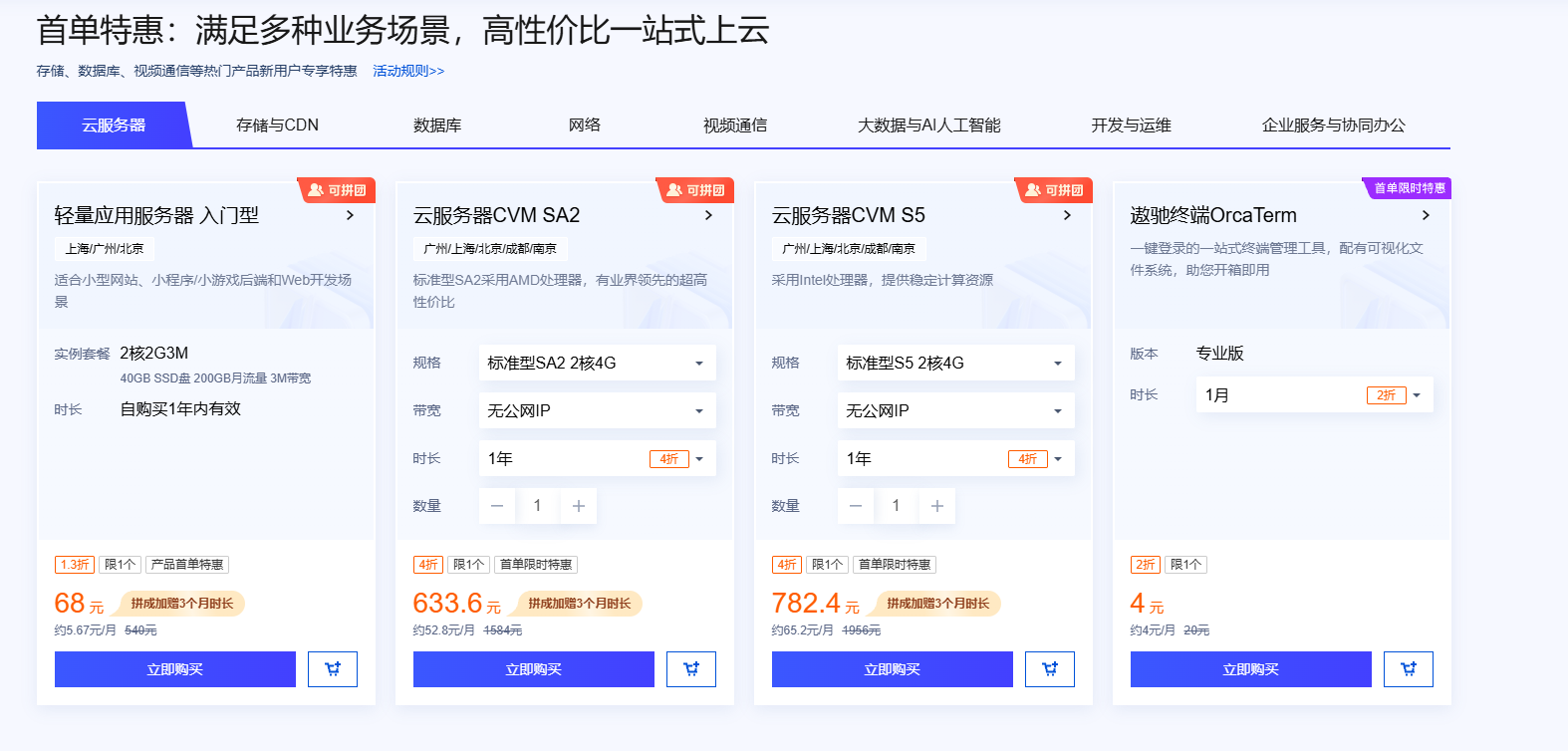Click the 云服务器CVM SA2 title
The image size is (1568, 751).
(496, 215)
